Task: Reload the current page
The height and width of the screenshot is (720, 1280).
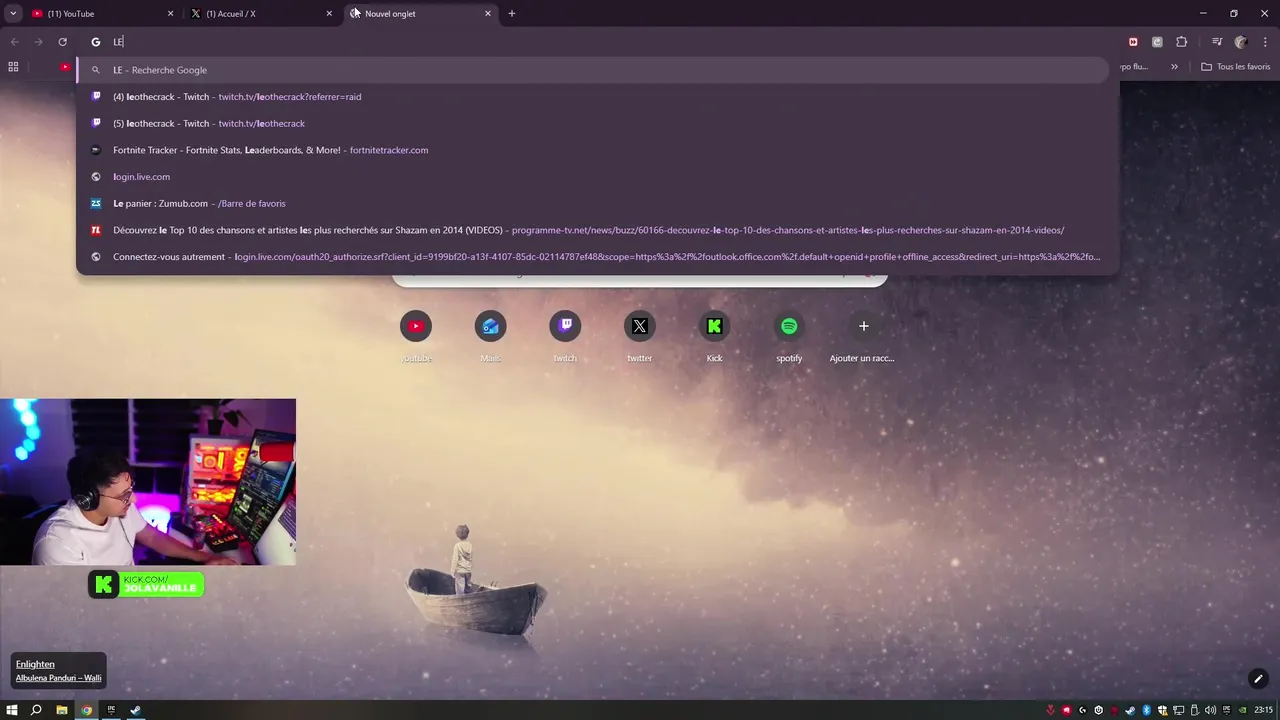Action: [62, 42]
